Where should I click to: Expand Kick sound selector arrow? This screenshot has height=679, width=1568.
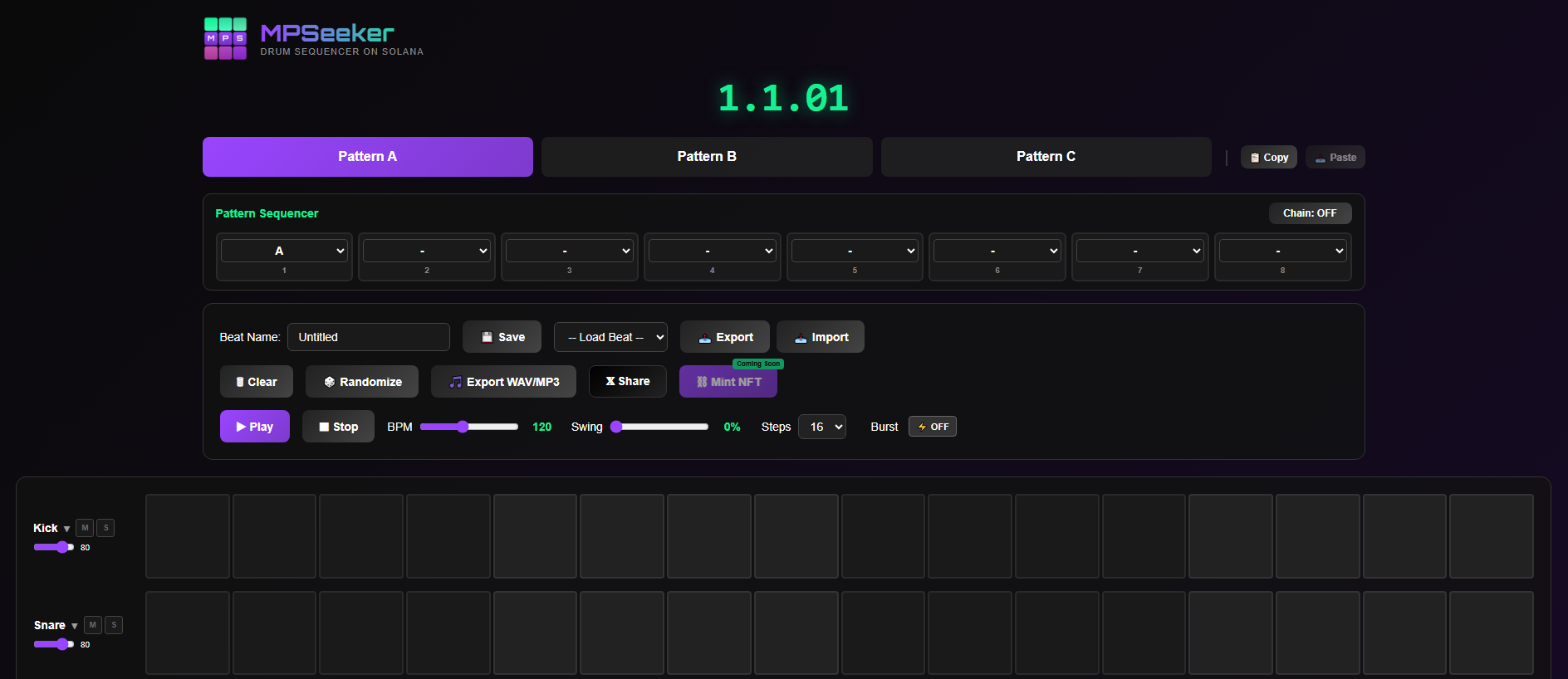(66, 529)
